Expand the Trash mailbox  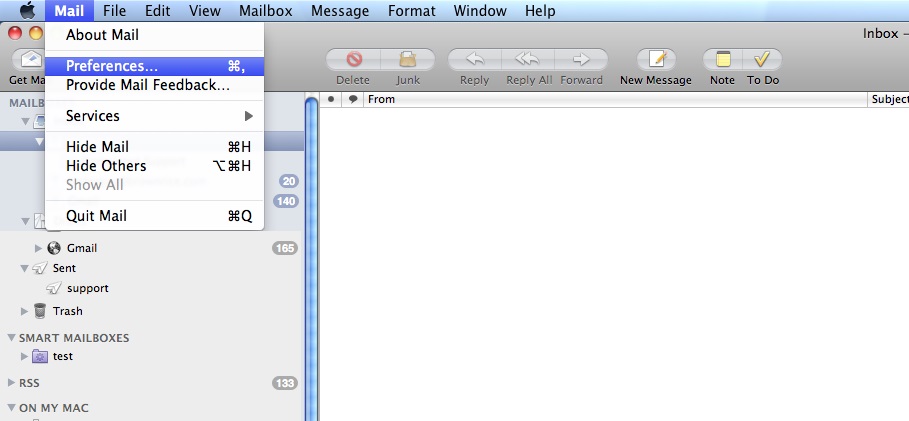pyautogui.click(x=24, y=311)
